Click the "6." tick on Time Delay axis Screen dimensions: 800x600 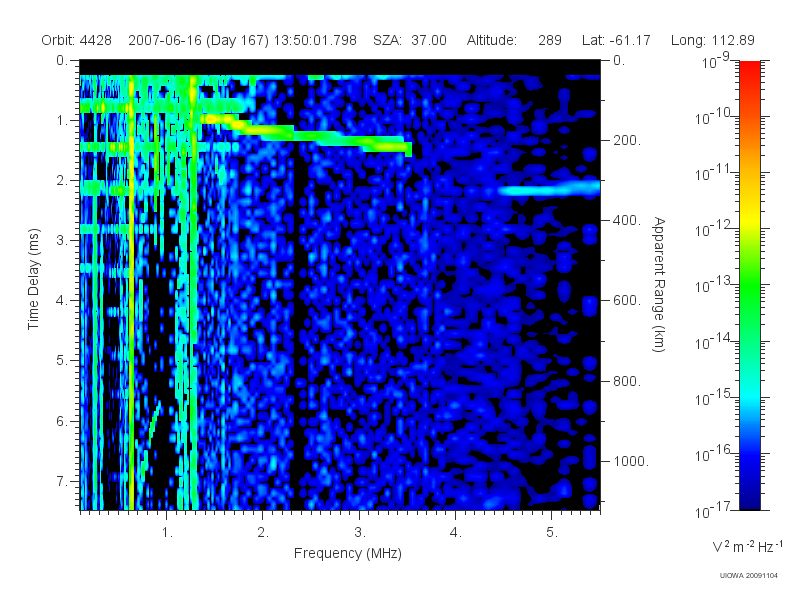pyautogui.click(x=62, y=421)
